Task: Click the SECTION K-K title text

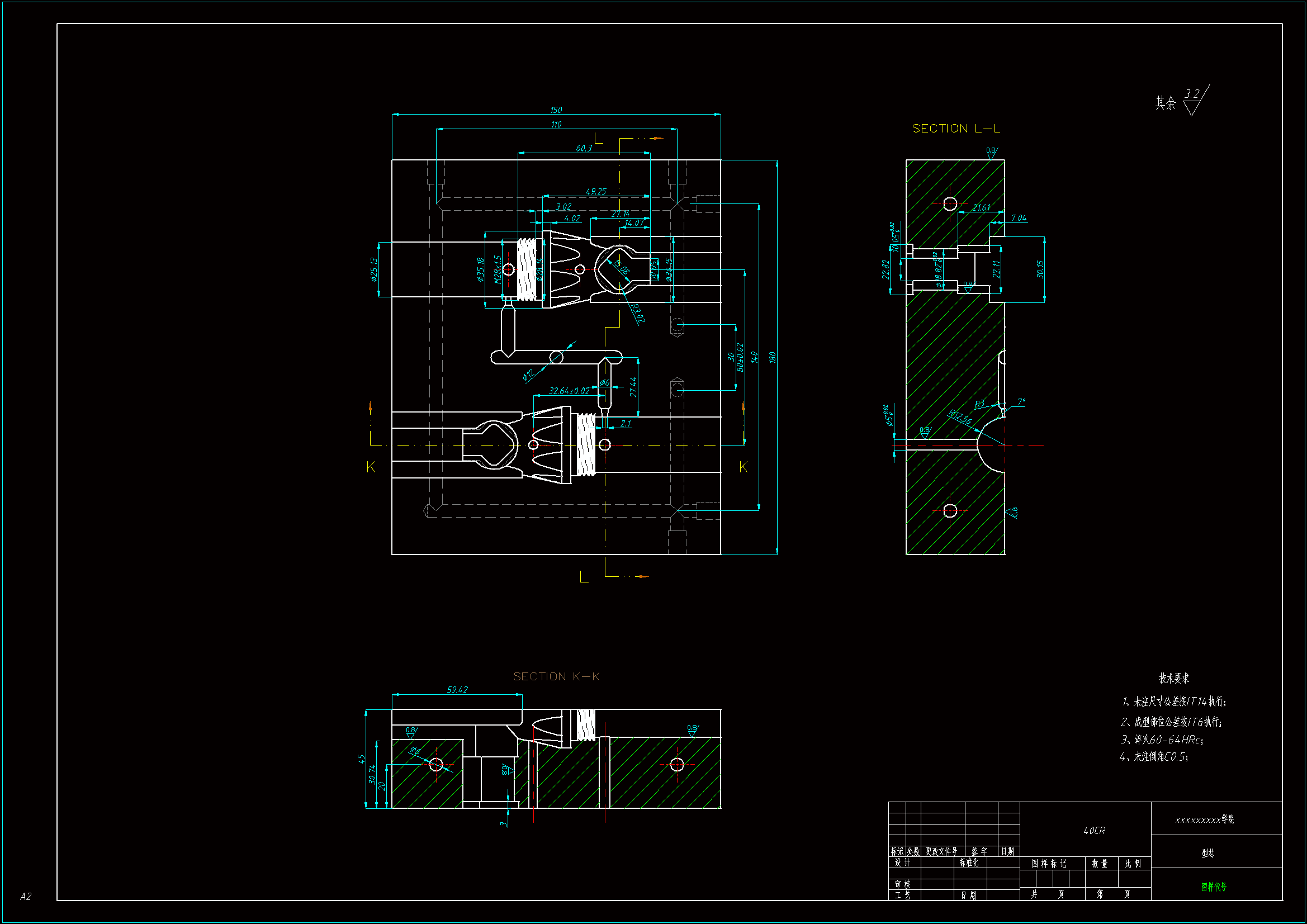Action: (556, 676)
